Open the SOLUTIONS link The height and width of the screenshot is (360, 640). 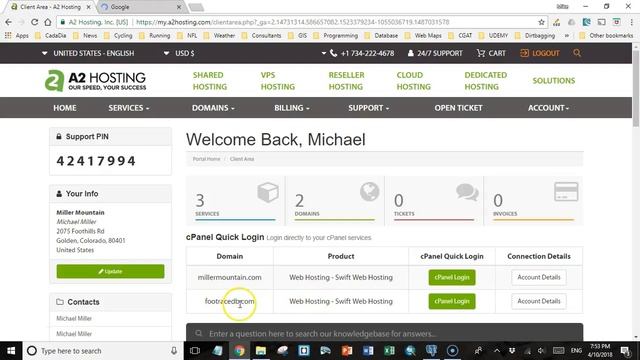pyautogui.click(x=553, y=80)
